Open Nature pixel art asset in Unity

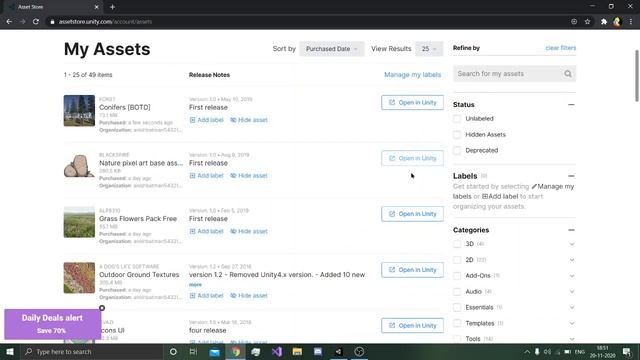[412, 158]
